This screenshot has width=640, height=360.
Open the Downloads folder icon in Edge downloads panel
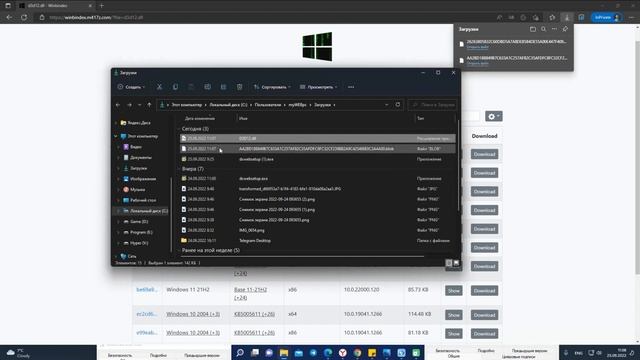(533, 29)
